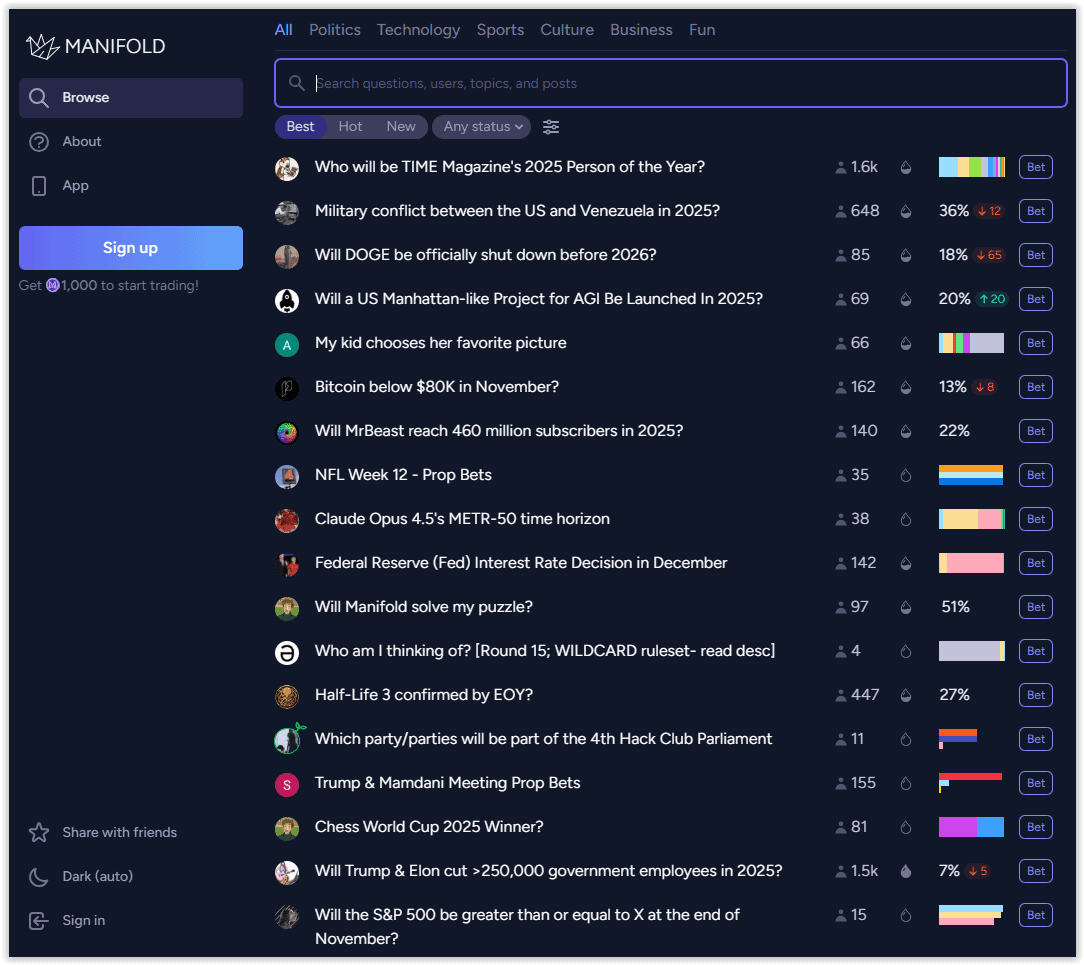Open author avatar of DOGE shut down market
Viewport: 1084px width, 965px height.
287,256
